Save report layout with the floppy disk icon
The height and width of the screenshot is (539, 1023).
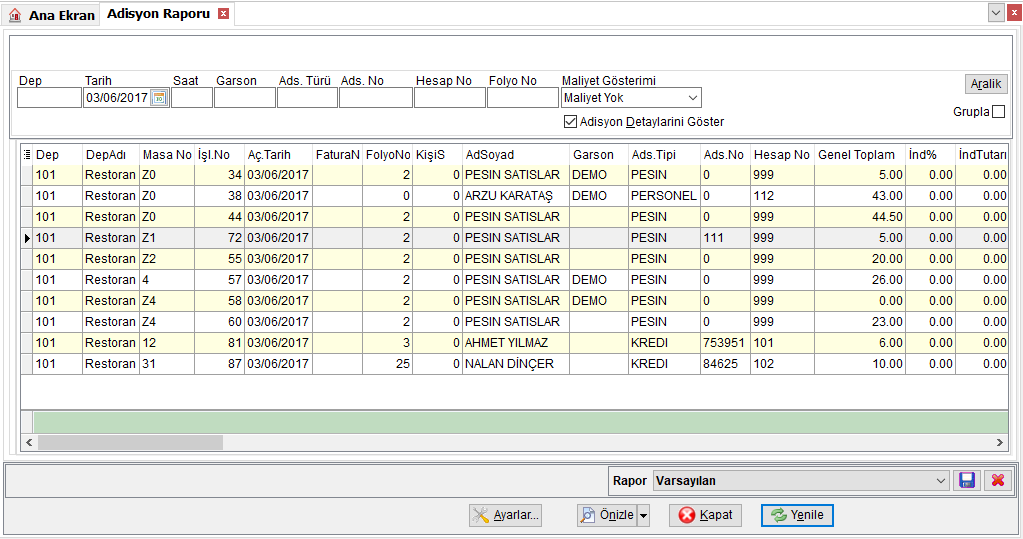click(x=967, y=480)
